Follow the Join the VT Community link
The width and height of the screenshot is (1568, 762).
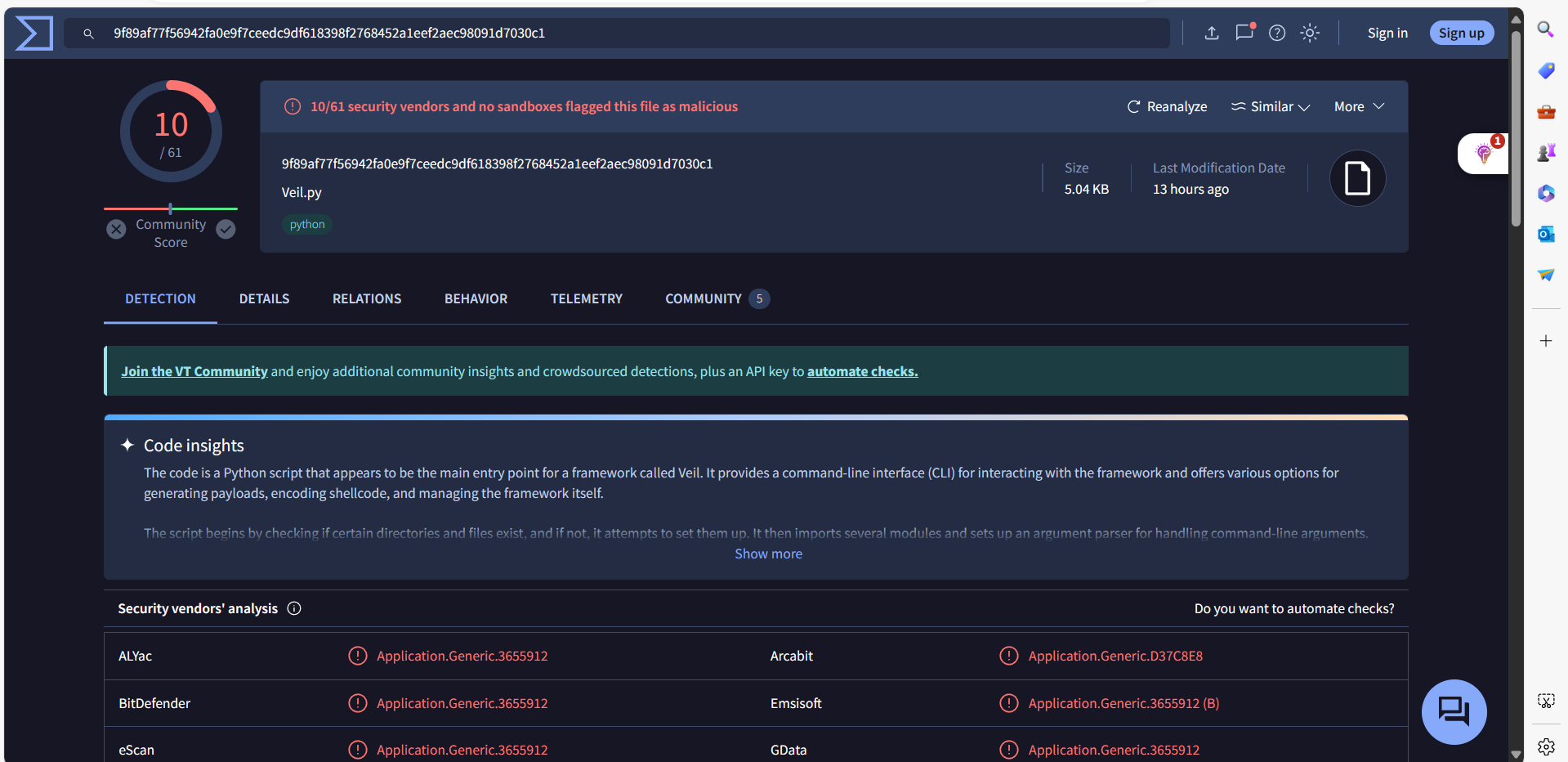(194, 371)
